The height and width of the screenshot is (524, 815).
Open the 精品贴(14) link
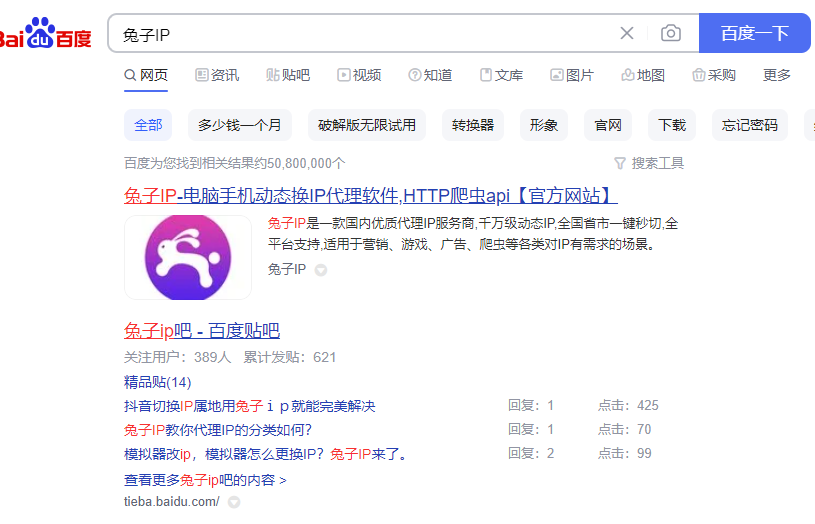[x=157, y=382]
